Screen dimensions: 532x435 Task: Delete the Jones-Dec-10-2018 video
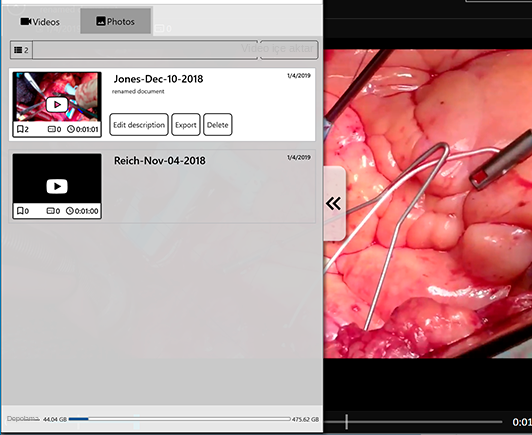click(217, 125)
